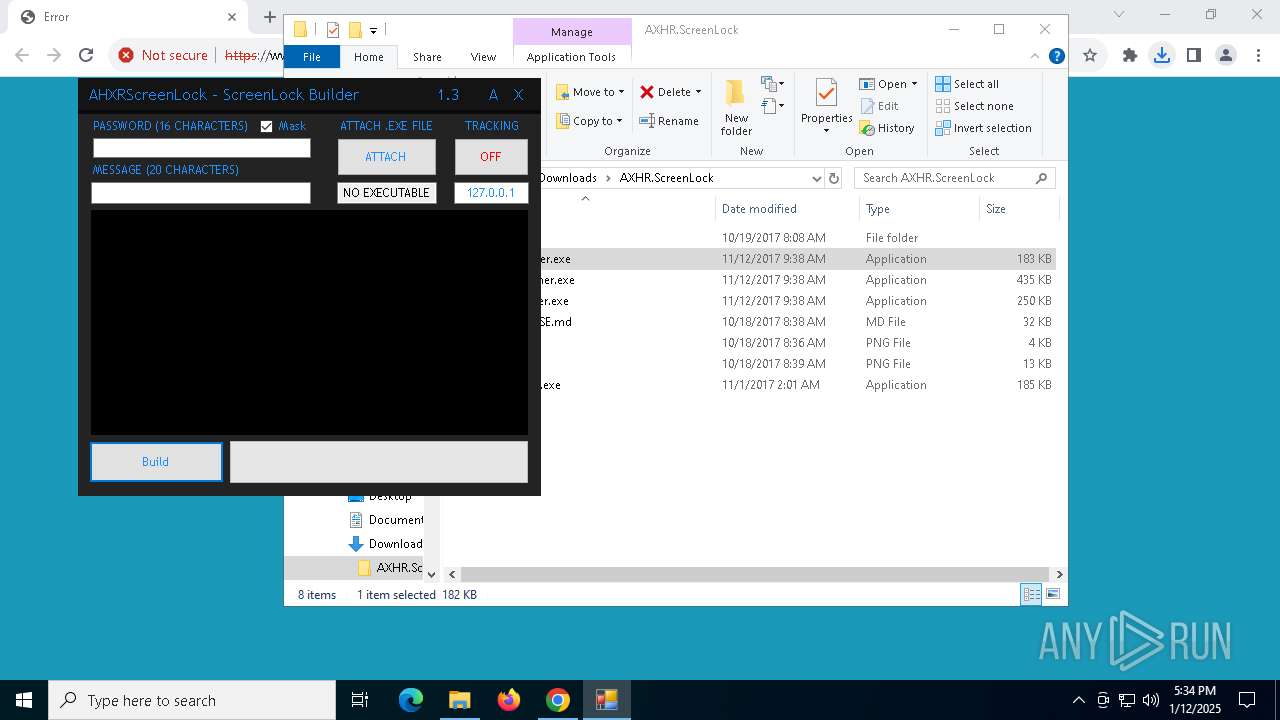The width and height of the screenshot is (1280, 720).
Task: Select Documents in the navigation pane
Action: (x=386, y=520)
